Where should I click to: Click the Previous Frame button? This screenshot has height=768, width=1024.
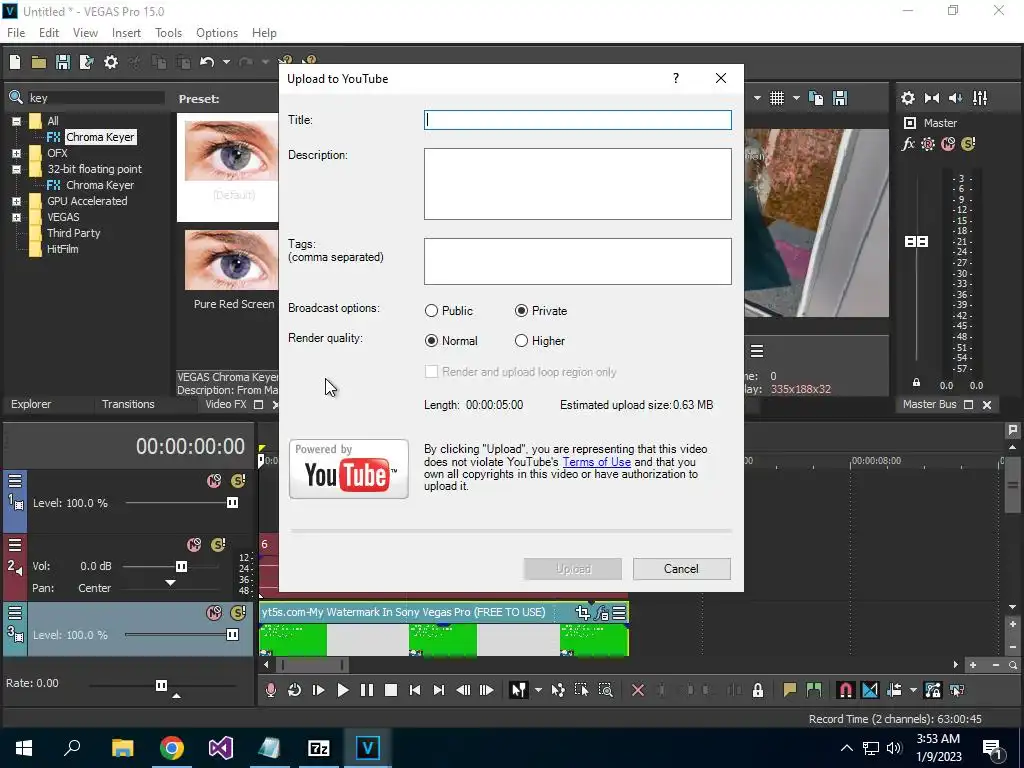(x=463, y=690)
